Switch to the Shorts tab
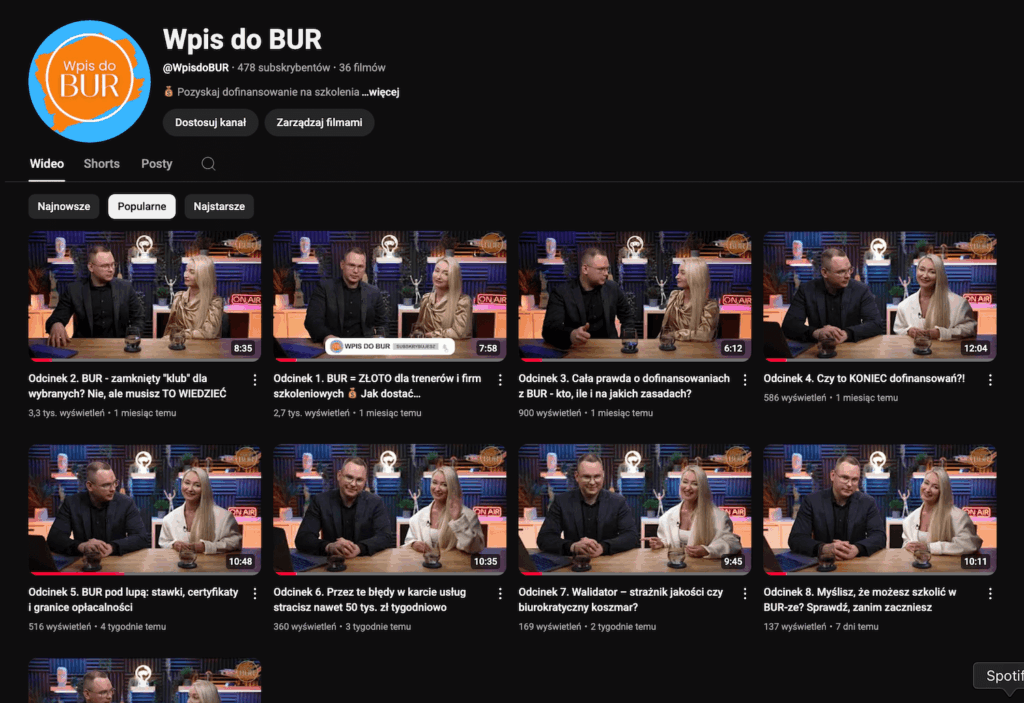 pos(101,164)
